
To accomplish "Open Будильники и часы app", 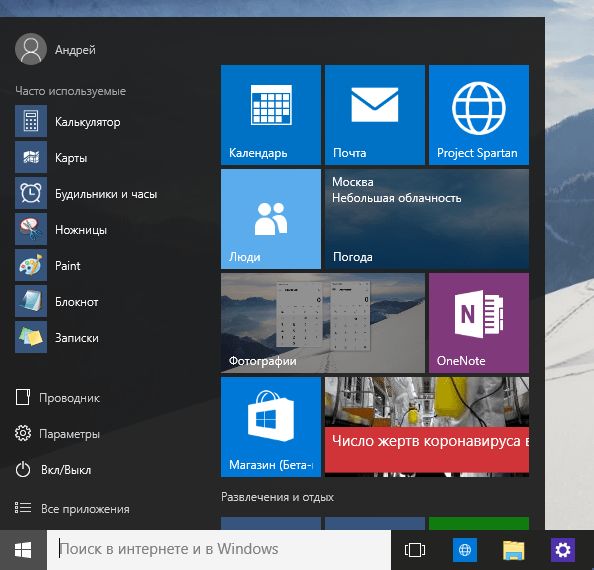I will pyautogui.click(x=86, y=193).
